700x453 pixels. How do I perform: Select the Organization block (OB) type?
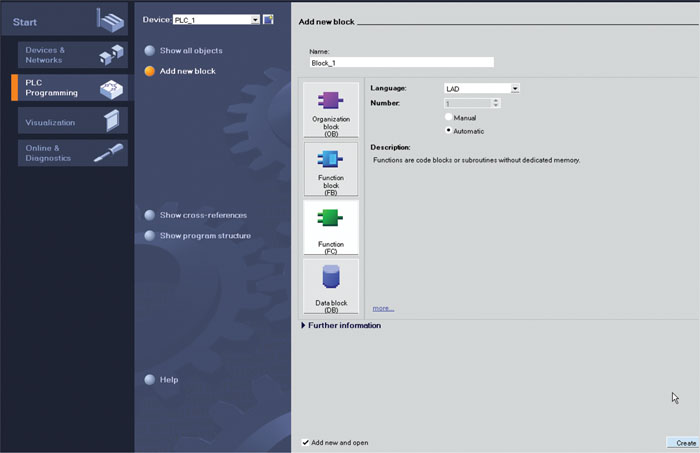click(331, 110)
